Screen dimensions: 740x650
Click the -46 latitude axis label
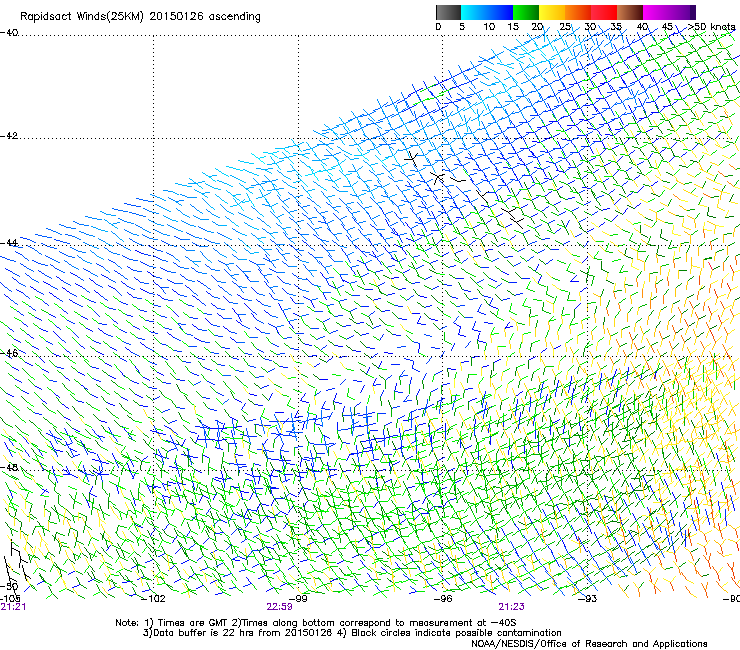pyautogui.click(x=9, y=353)
